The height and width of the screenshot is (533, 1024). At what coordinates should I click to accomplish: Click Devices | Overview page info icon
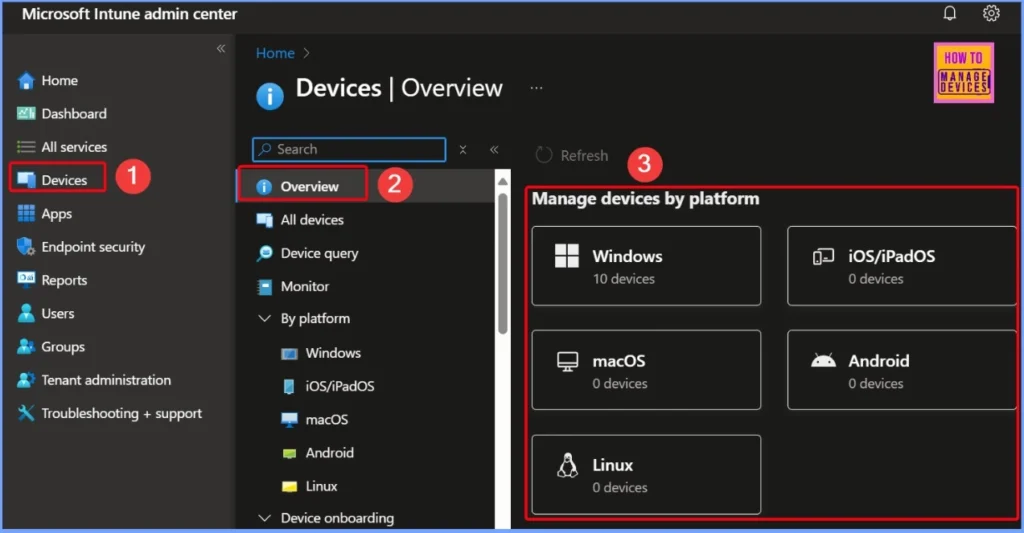(x=270, y=96)
